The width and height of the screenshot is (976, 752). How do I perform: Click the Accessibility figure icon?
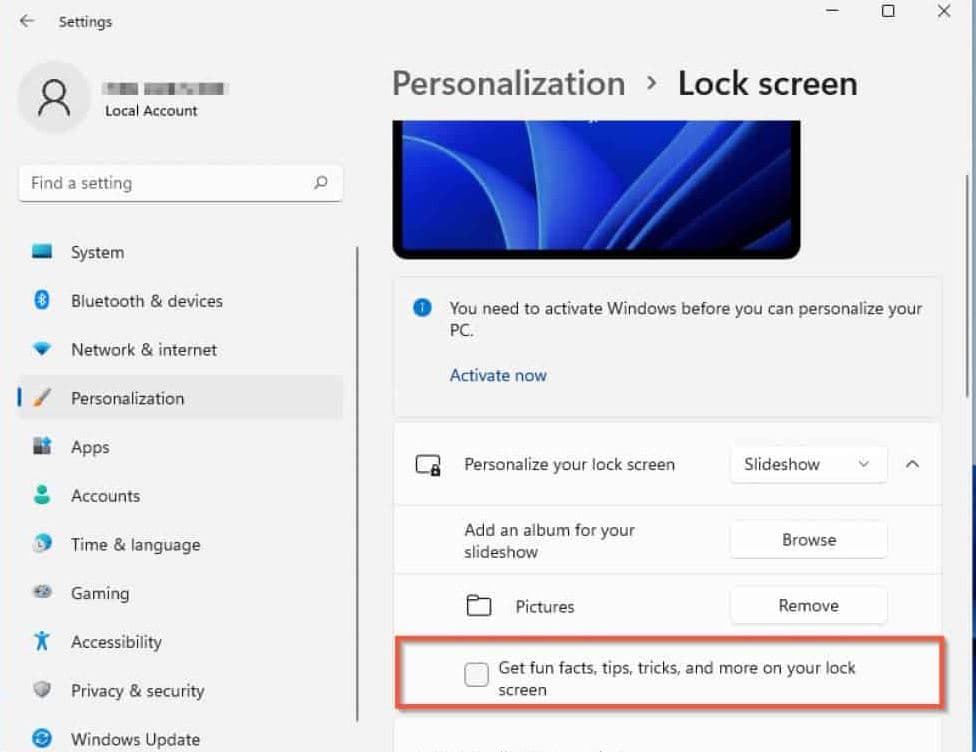pos(42,641)
